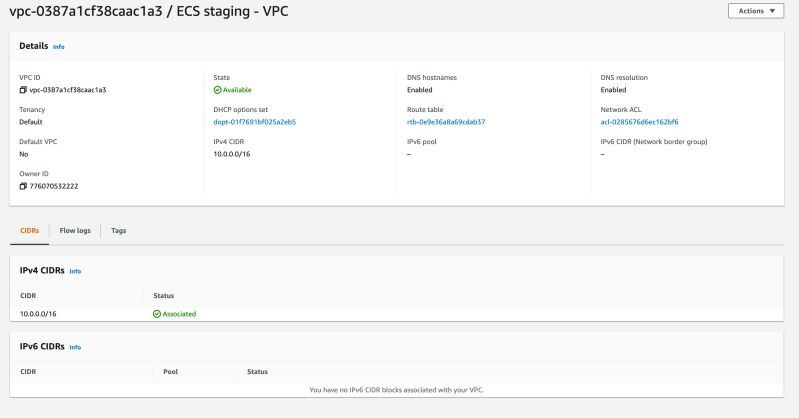Select the IPv4 CIDR value in Details

tap(232, 154)
